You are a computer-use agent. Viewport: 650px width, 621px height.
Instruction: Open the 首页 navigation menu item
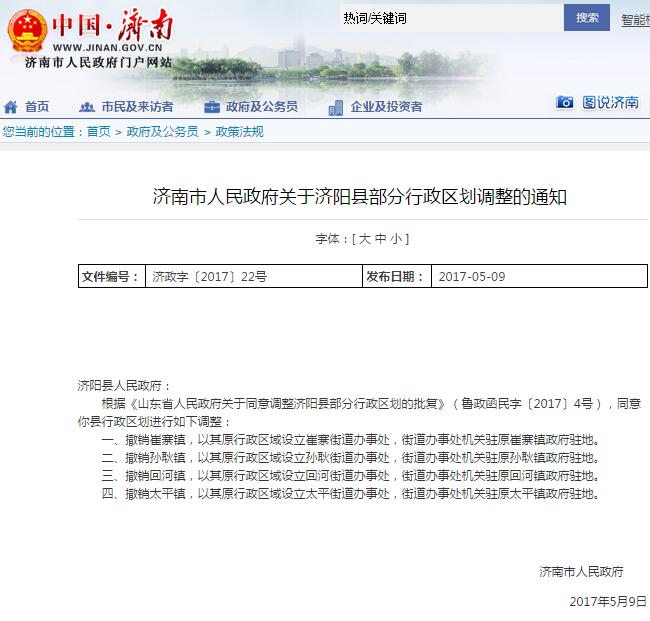click(x=37, y=107)
